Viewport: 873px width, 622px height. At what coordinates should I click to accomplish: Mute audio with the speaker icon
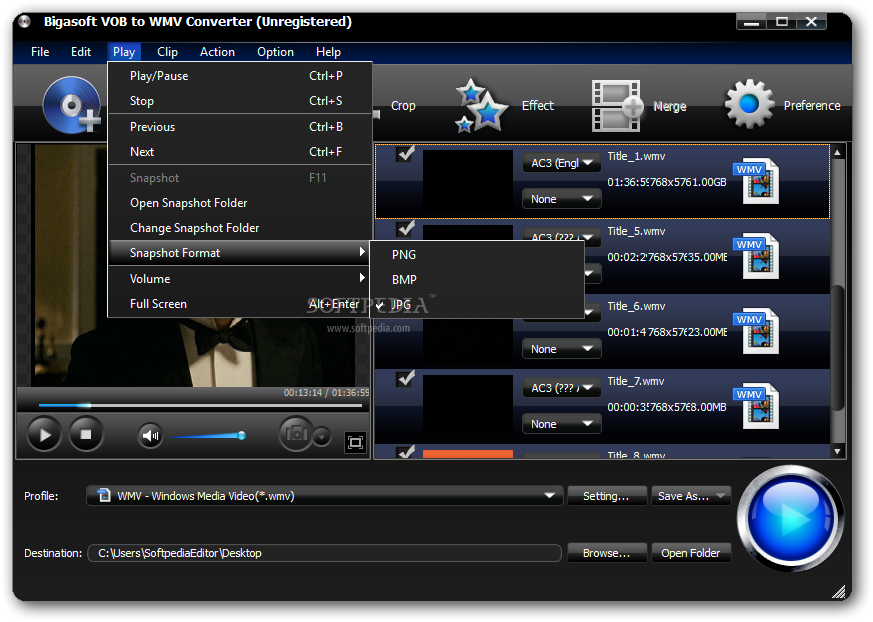pyautogui.click(x=150, y=435)
